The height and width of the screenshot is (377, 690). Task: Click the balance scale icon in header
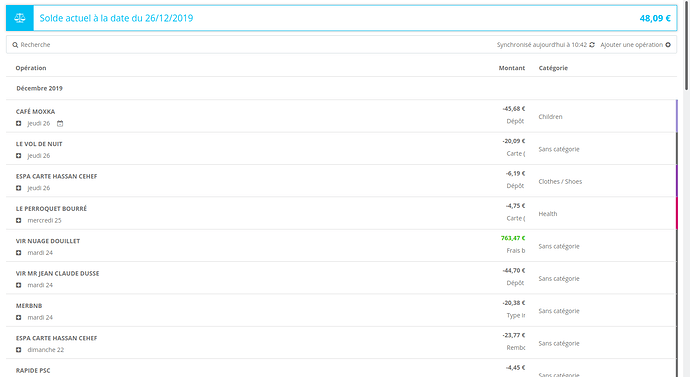[x=20, y=18]
